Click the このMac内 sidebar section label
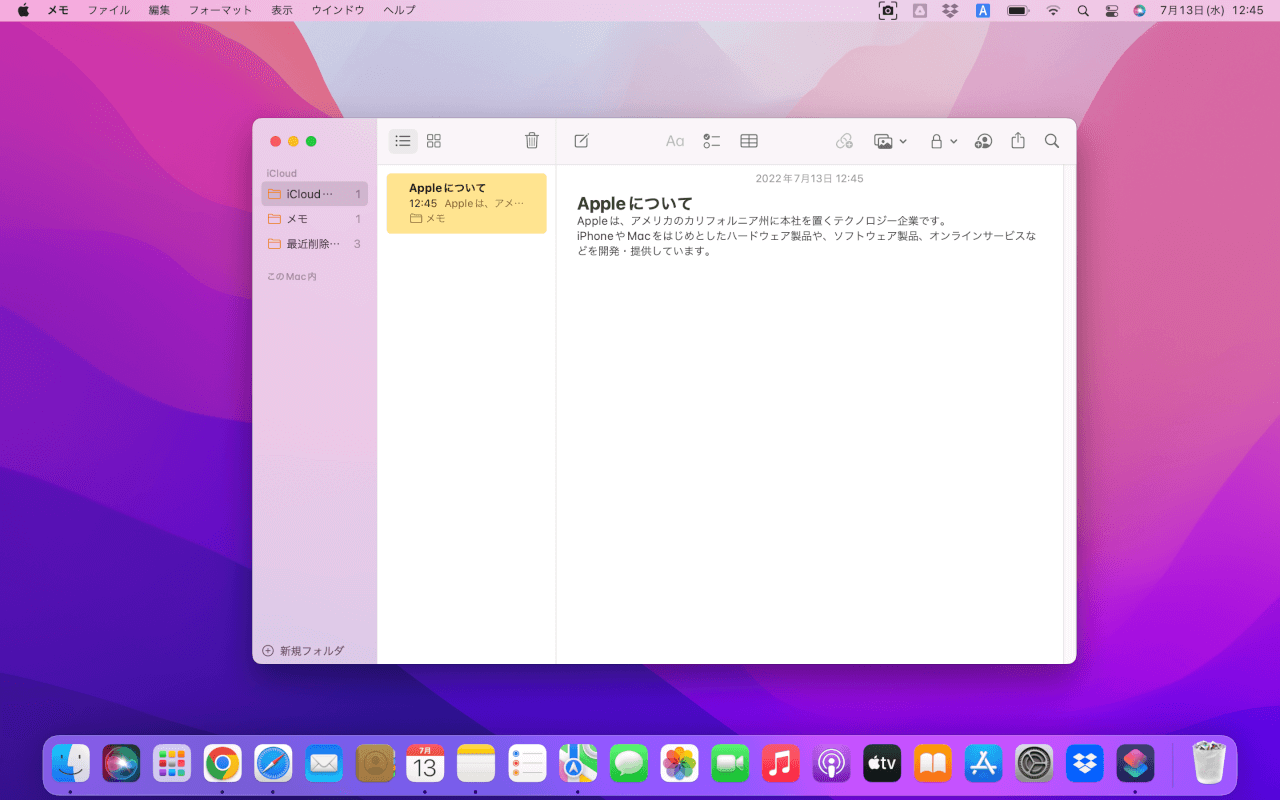Viewport: 1280px width, 800px height. pyautogui.click(x=292, y=276)
